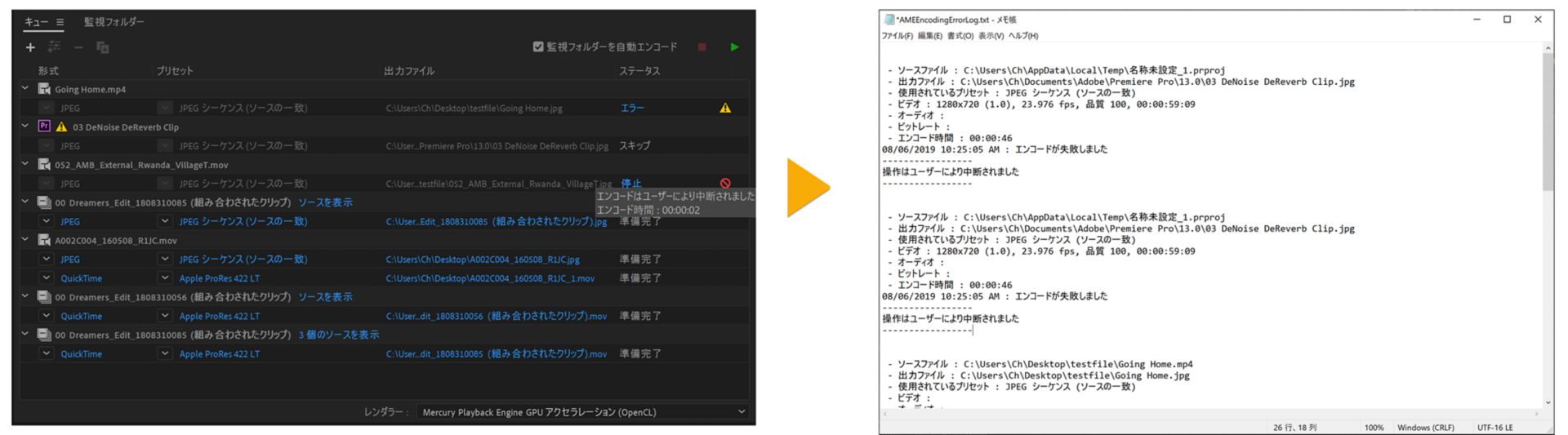
Task: Open the Mercury Playback Engine renderer dropdown
Action: [x=582, y=412]
